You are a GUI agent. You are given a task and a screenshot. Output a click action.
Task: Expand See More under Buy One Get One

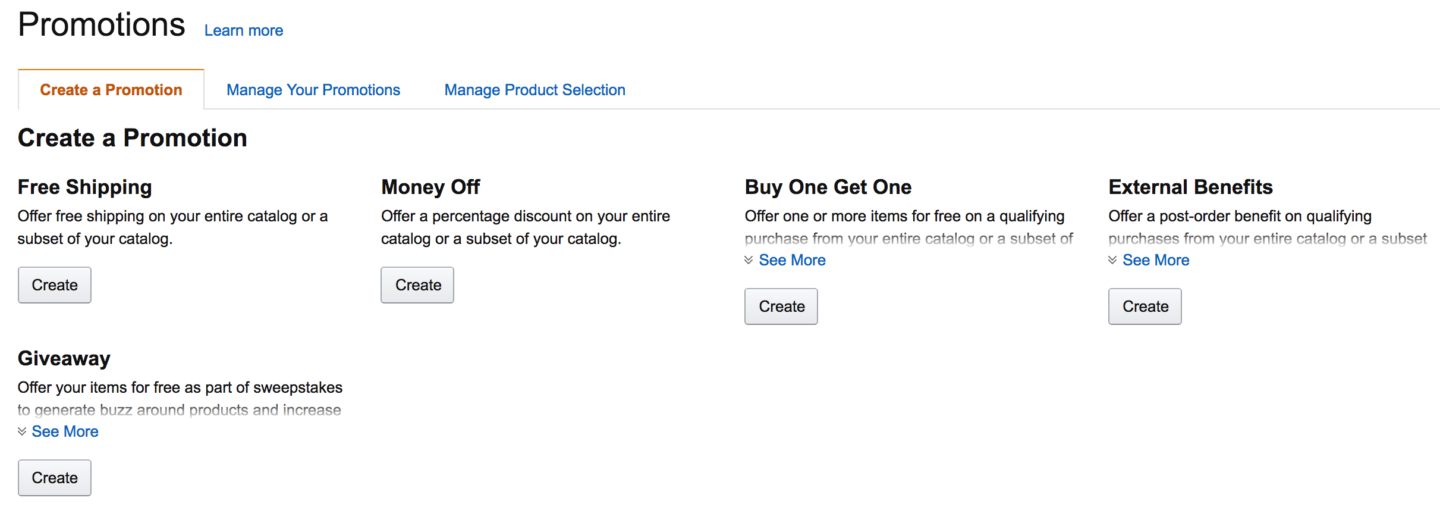[x=792, y=260]
